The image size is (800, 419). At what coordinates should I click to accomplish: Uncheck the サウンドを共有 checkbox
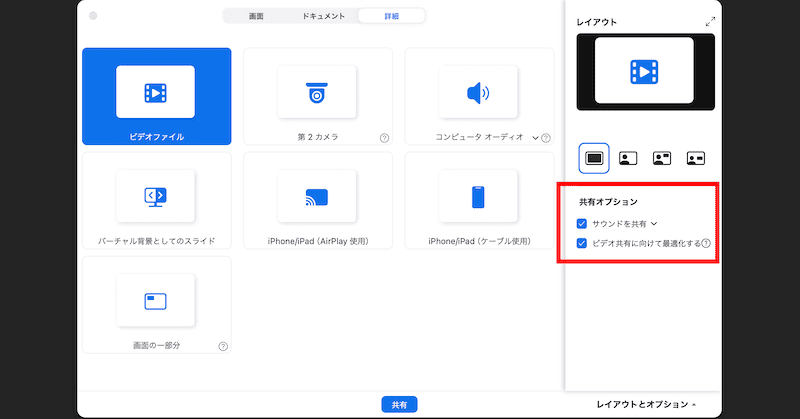[583, 224]
